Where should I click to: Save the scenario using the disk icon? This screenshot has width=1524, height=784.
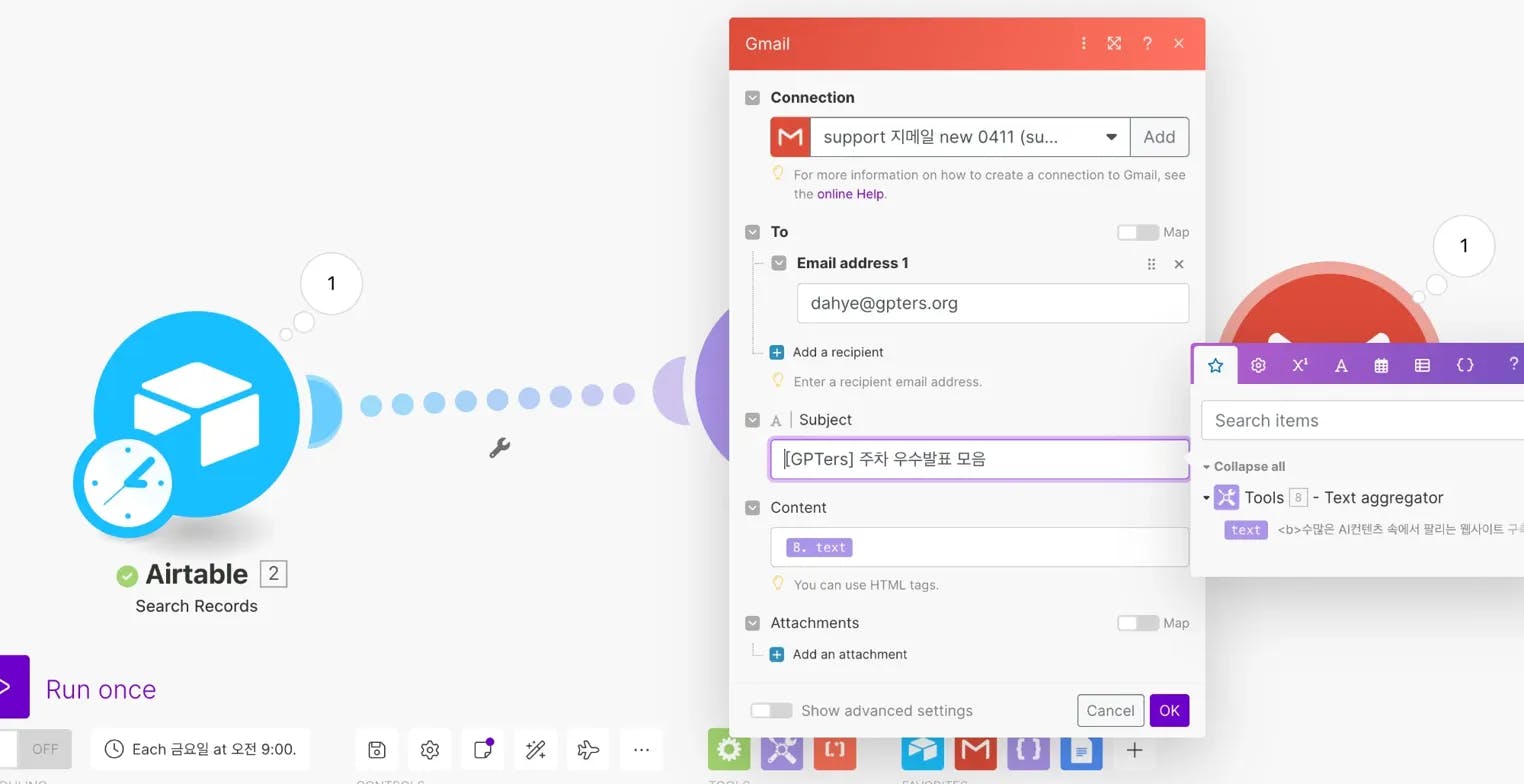tap(377, 749)
